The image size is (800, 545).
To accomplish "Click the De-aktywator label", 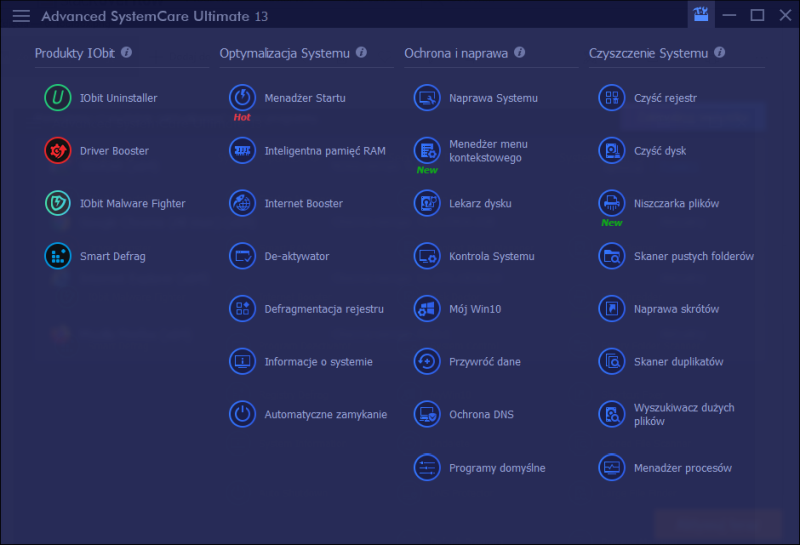I will pyautogui.click(x=296, y=256).
